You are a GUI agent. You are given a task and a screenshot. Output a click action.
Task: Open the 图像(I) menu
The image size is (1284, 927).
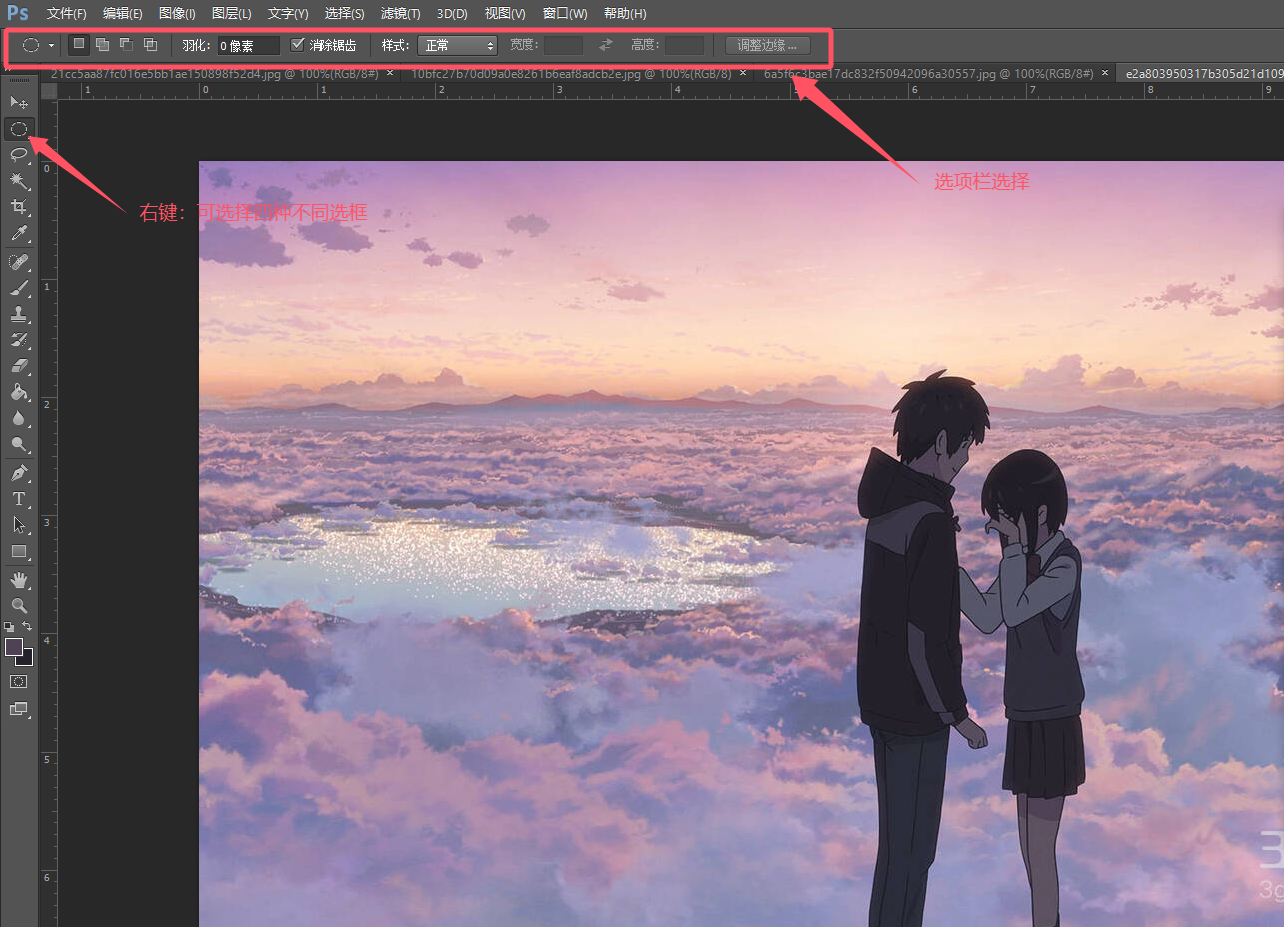click(177, 14)
